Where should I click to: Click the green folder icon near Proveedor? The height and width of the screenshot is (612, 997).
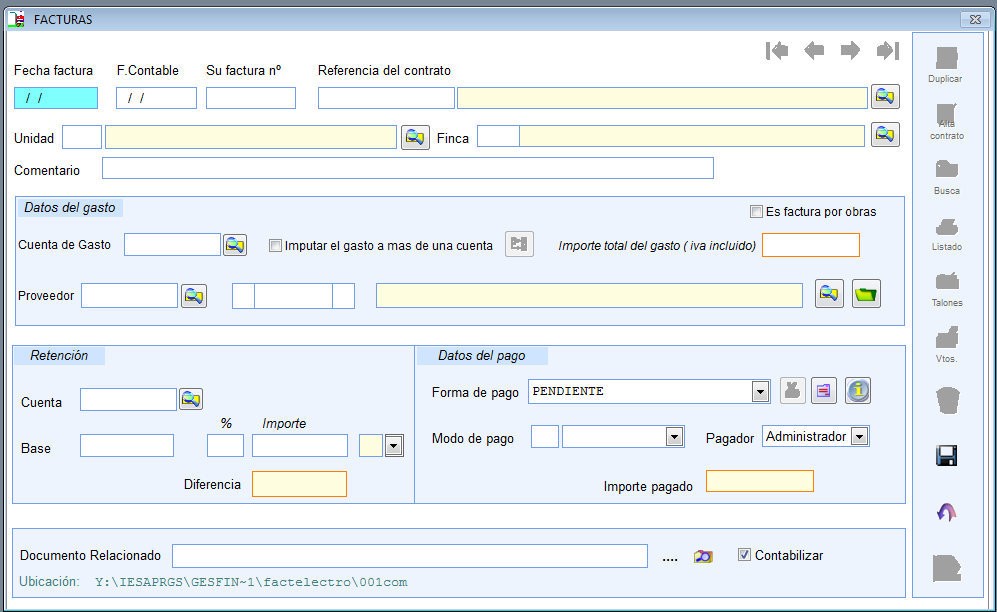coord(866,295)
